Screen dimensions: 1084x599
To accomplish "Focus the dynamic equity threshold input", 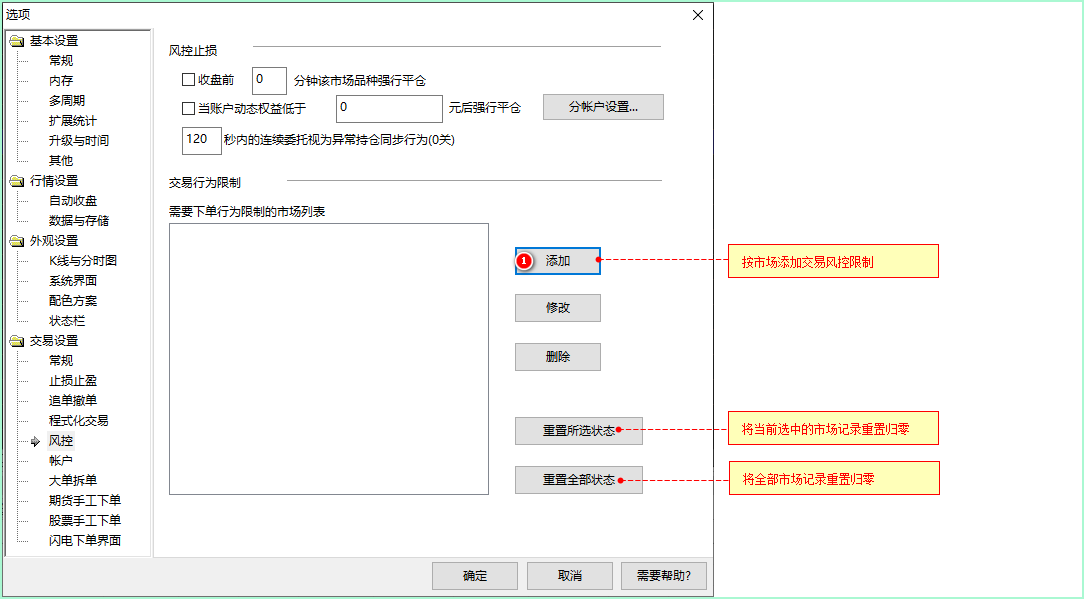I will coord(389,109).
